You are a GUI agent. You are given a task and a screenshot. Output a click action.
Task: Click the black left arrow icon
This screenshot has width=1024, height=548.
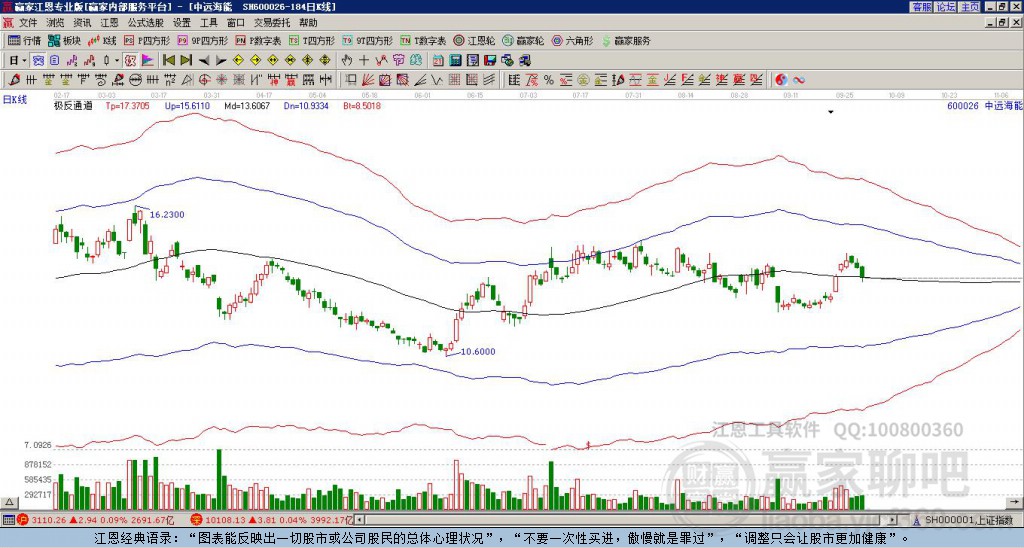(x=204, y=61)
